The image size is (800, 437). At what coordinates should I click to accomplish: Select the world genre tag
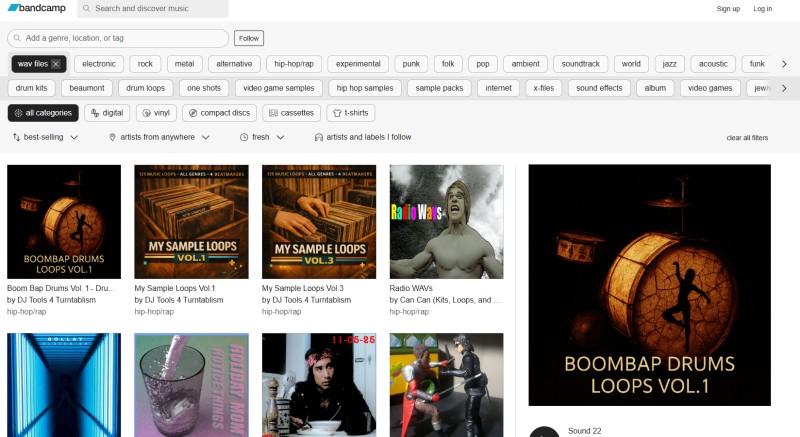coord(631,64)
